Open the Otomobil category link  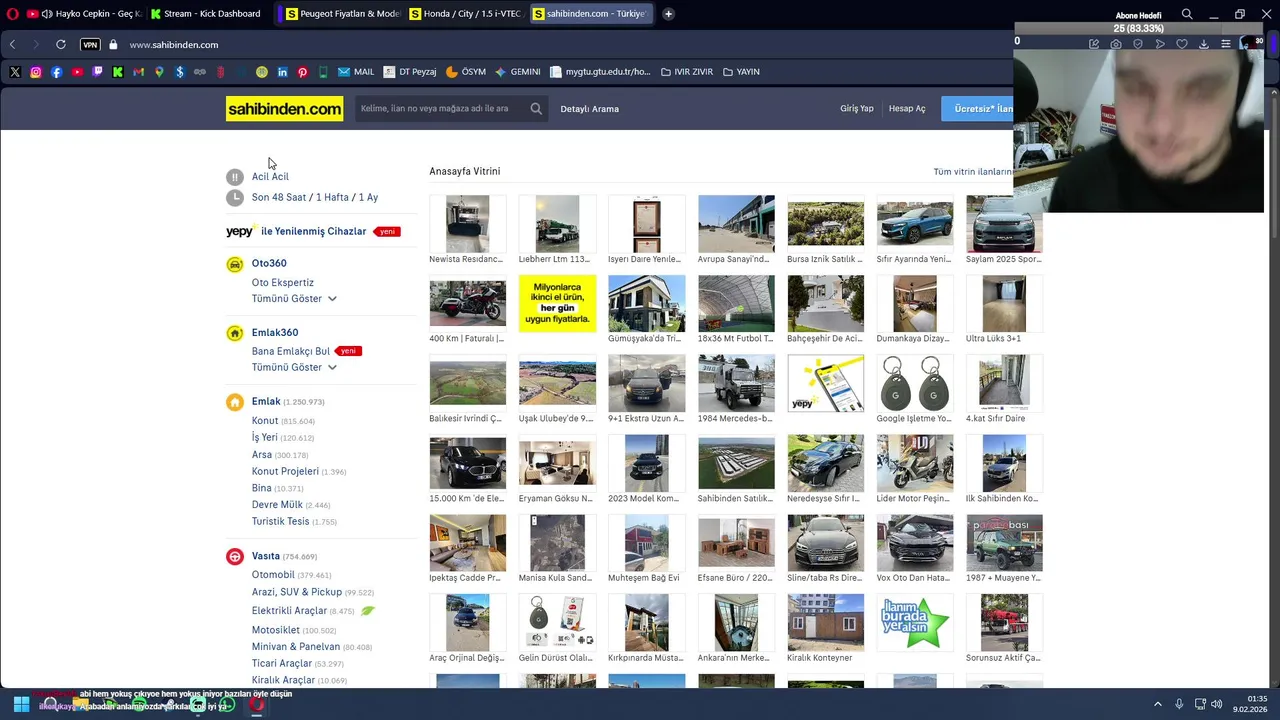273,575
